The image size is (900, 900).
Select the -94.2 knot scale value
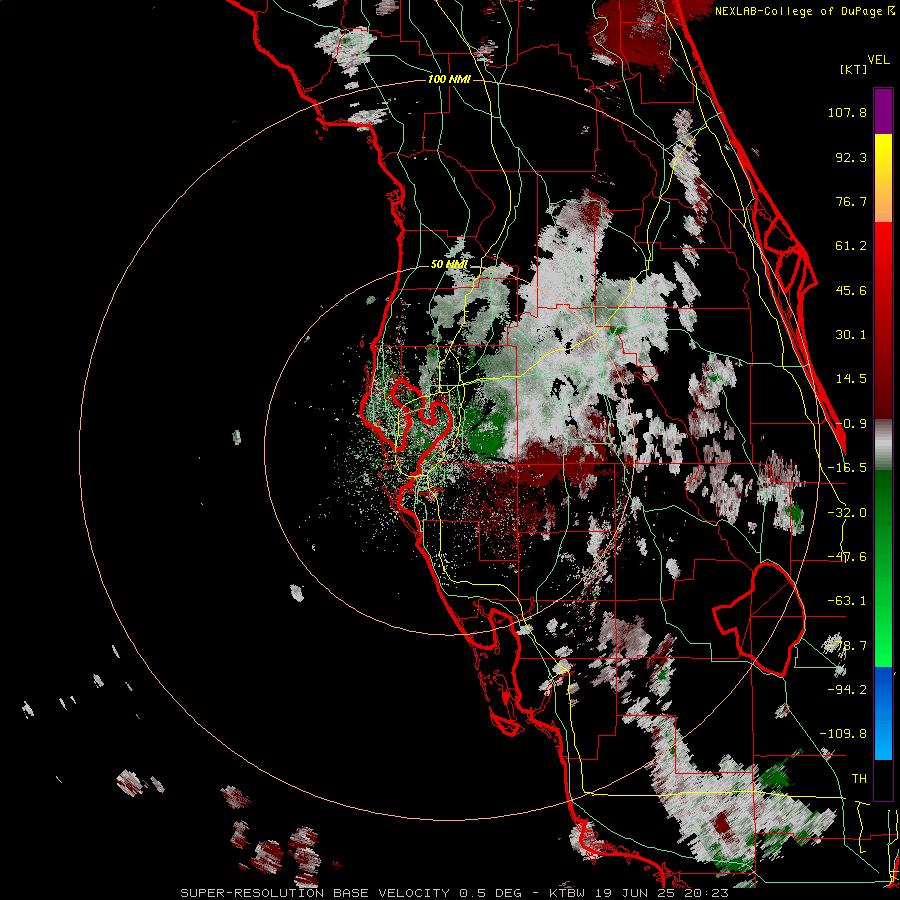point(847,689)
